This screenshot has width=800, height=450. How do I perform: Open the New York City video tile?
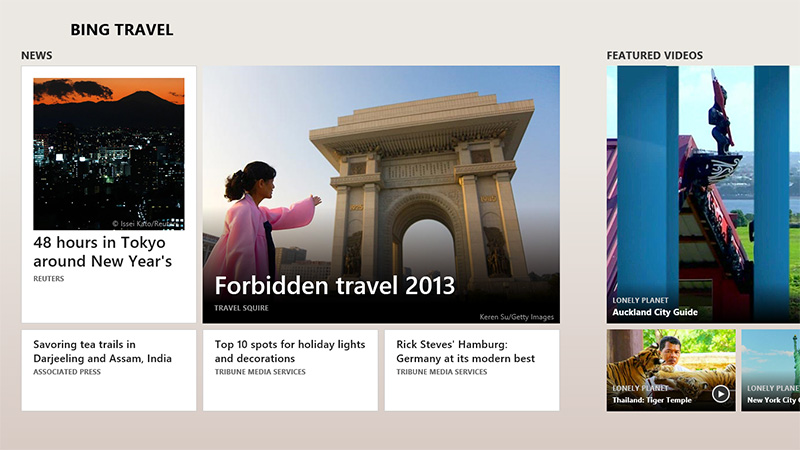(x=771, y=370)
